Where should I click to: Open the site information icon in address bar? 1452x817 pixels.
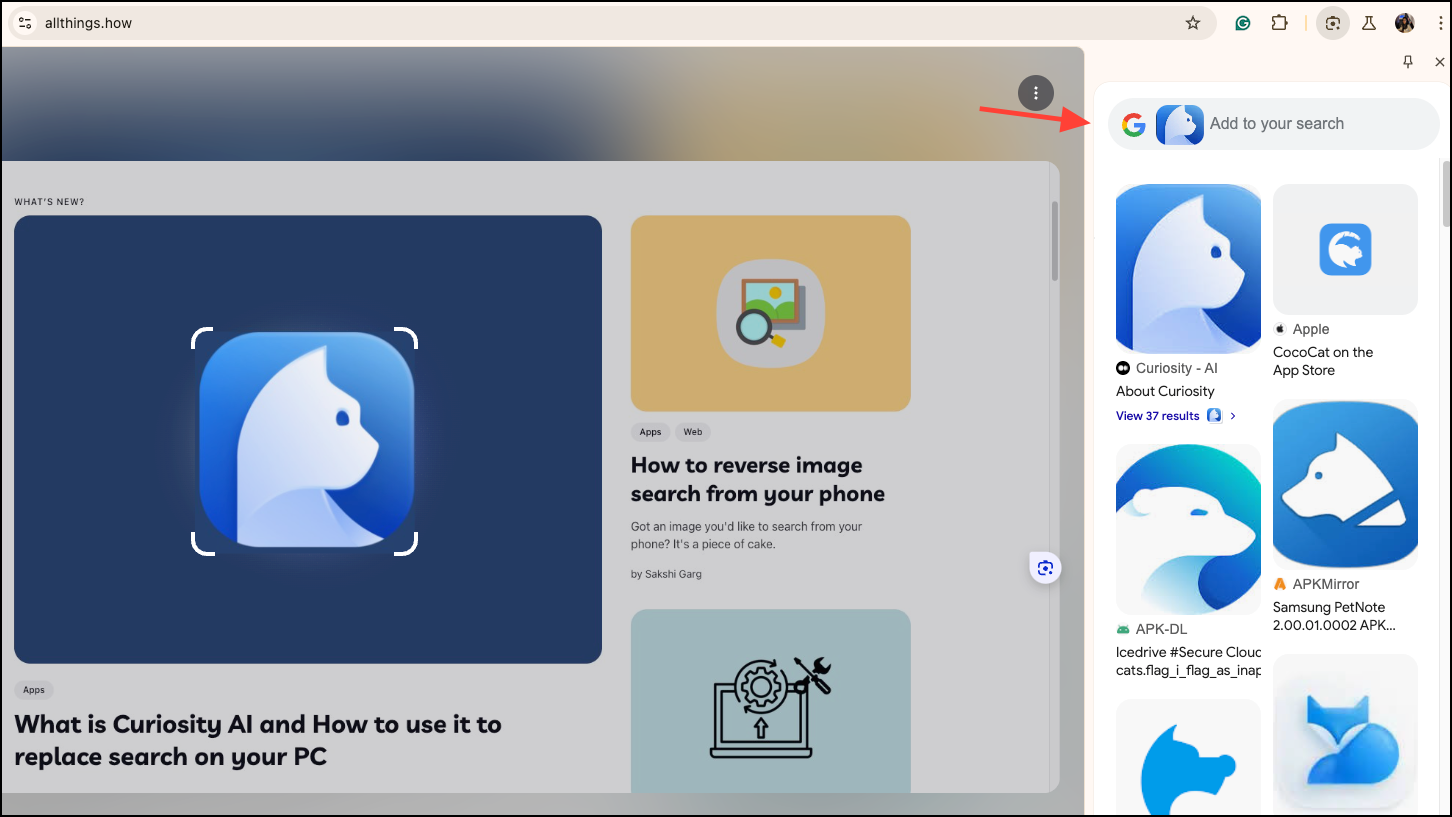(25, 23)
